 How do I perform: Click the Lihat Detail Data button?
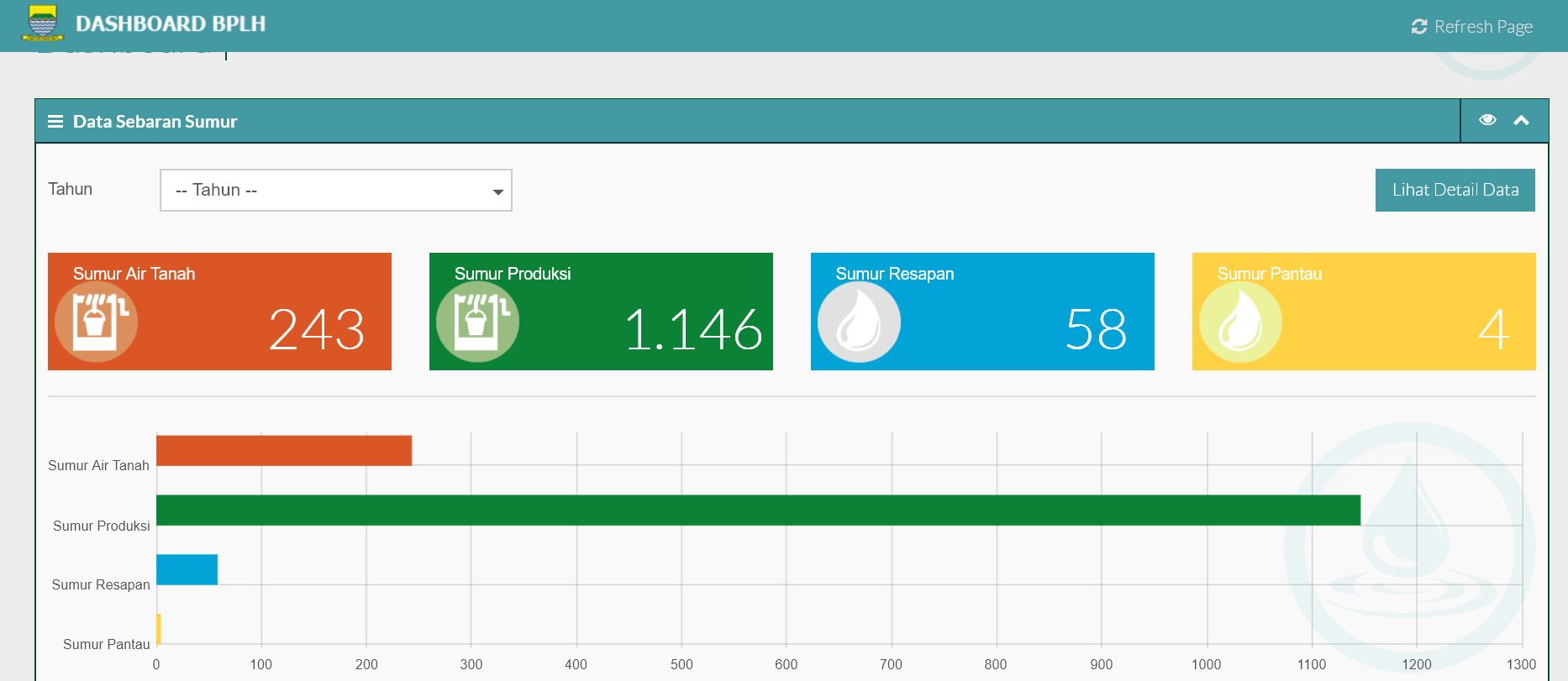(x=1455, y=190)
